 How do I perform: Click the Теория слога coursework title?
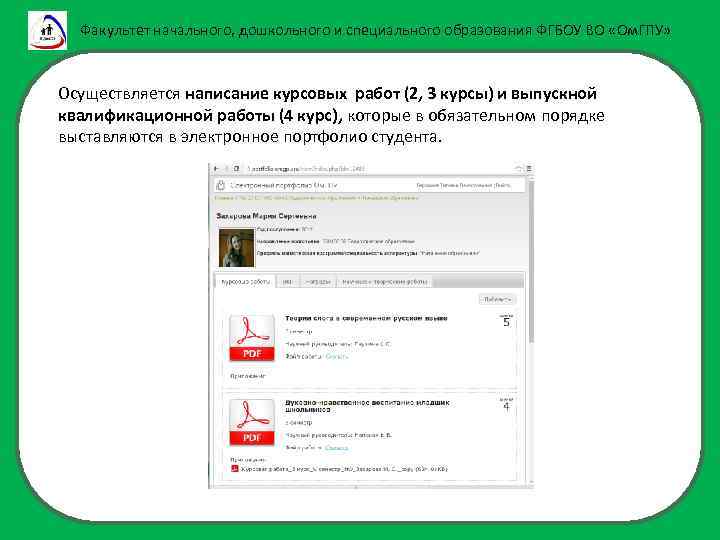pyautogui.click(x=366, y=318)
